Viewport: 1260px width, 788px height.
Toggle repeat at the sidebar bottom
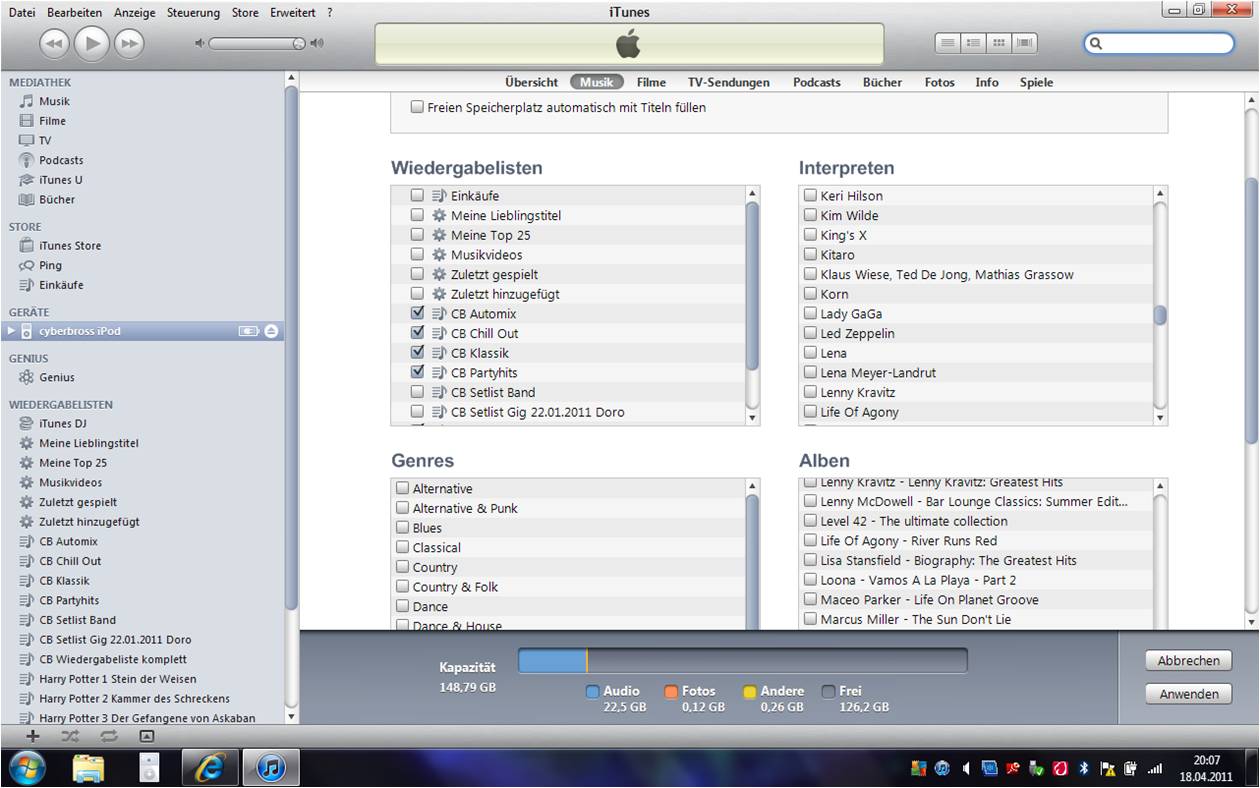click(x=108, y=736)
